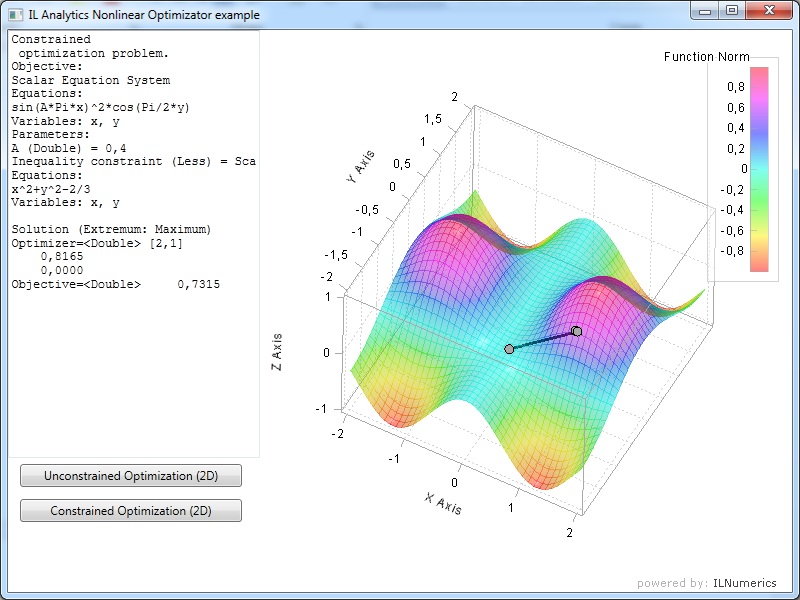The image size is (800, 600).
Task: Click the Unconstrained Optimization (2D) button
Action: tap(131, 476)
